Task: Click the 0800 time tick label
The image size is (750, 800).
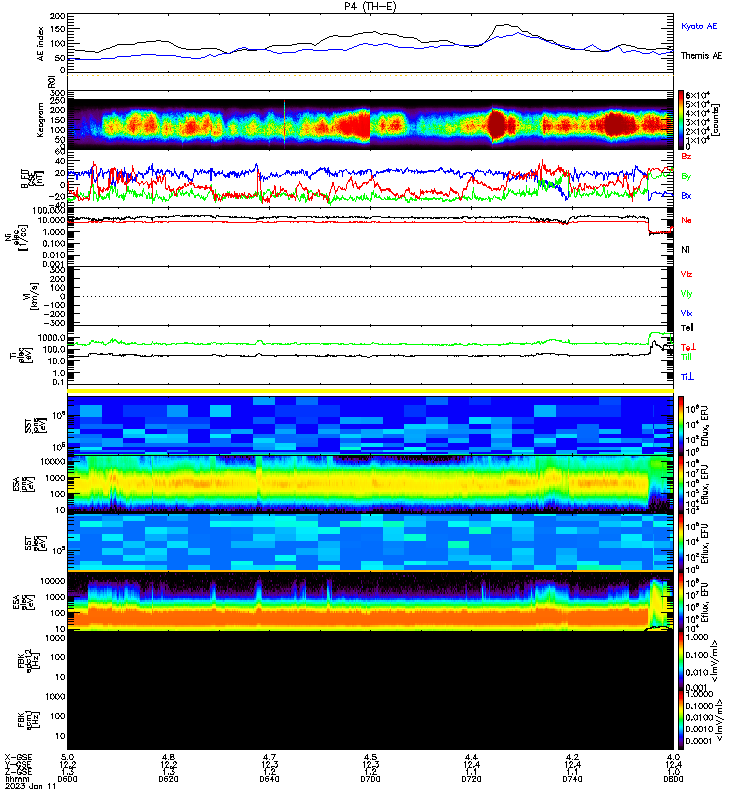Action: click(x=673, y=779)
